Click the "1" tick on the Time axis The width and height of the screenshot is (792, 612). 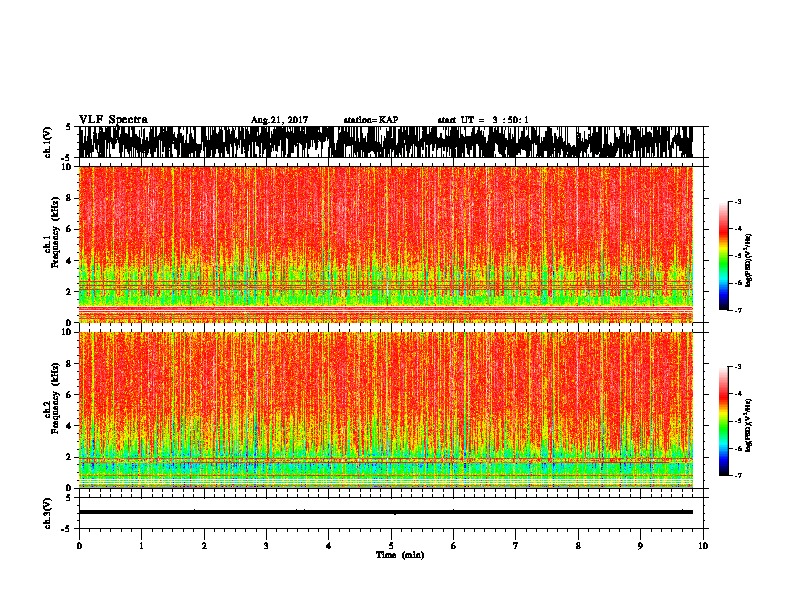141,546
